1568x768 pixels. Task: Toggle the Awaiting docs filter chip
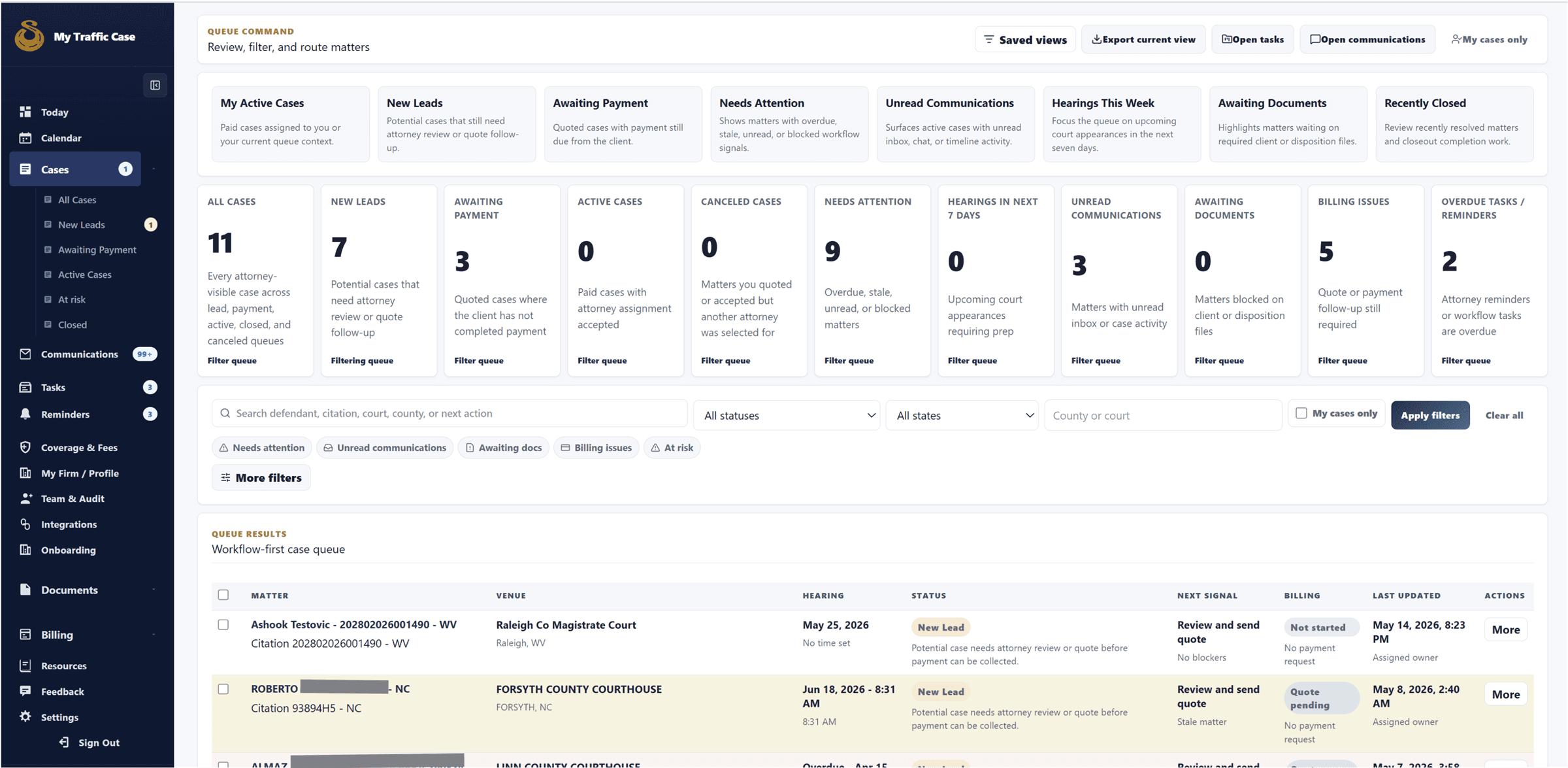pos(504,448)
